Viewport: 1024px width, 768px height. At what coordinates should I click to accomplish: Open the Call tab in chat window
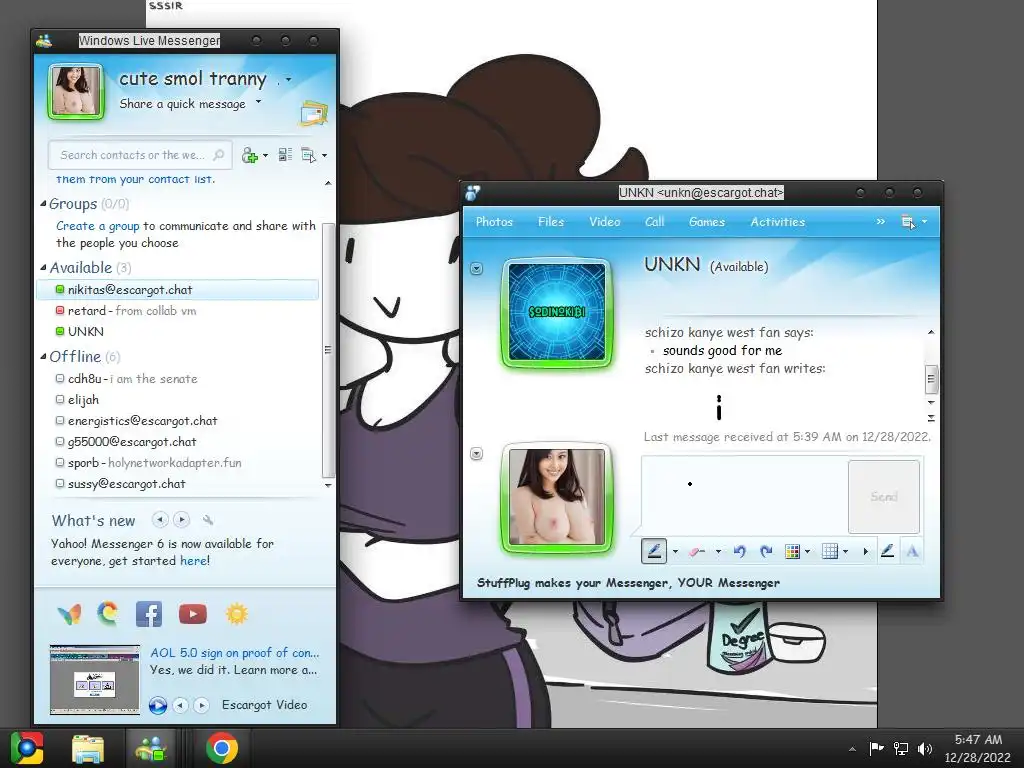pyautogui.click(x=654, y=222)
